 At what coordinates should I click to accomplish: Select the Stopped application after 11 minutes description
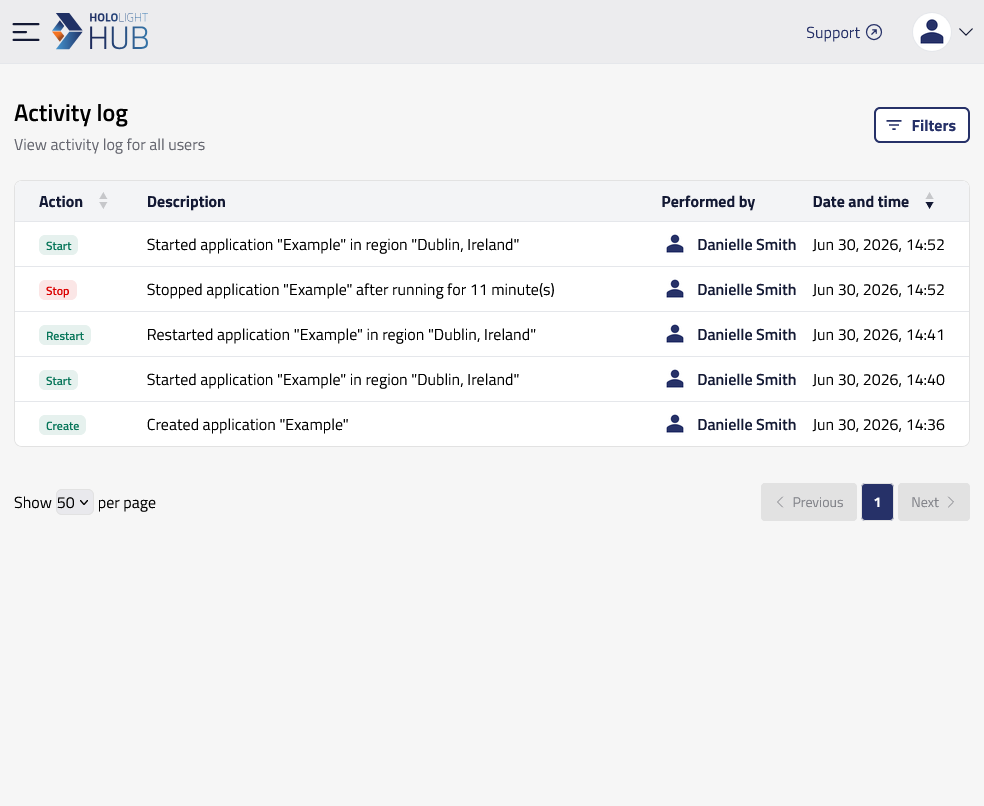(x=351, y=290)
